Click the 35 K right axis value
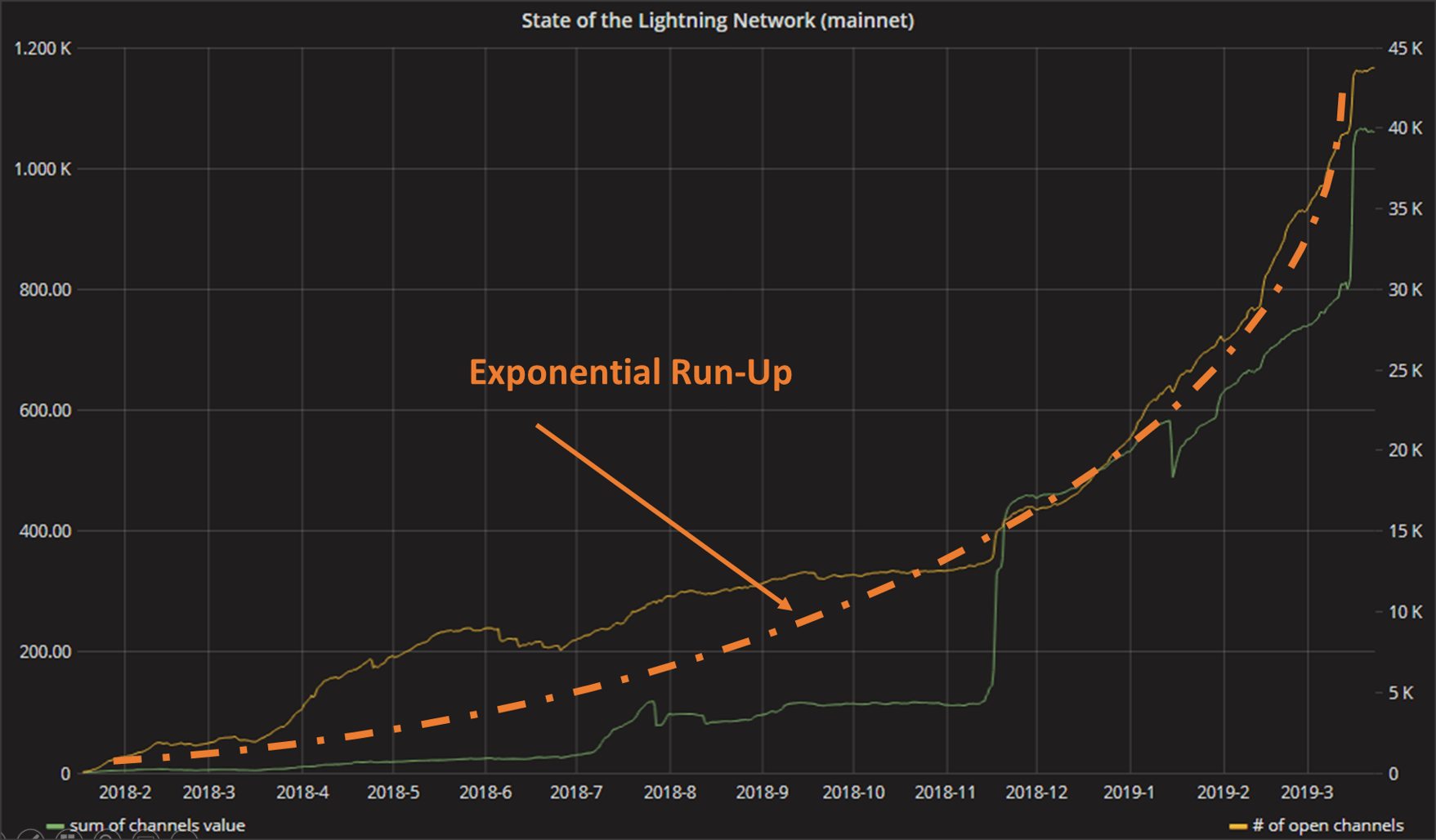The image size is (1436, 840). [1405, 209]
